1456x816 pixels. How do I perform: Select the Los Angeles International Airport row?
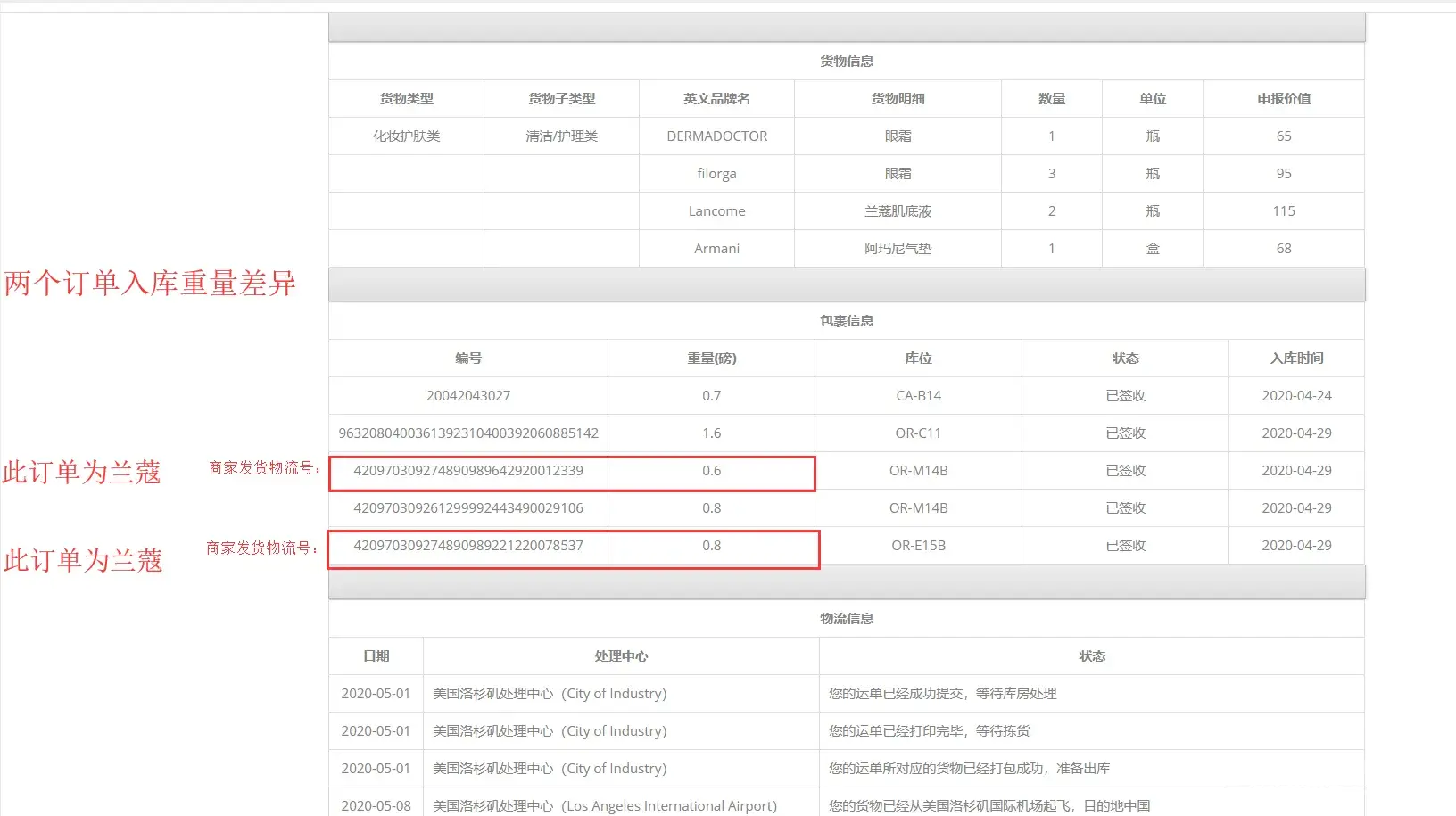click(x=604, y=805)
